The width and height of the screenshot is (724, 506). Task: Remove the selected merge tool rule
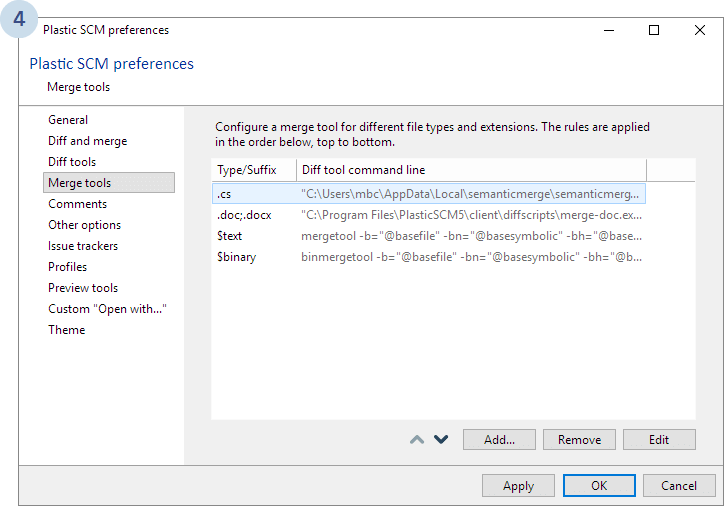point(579,440)
